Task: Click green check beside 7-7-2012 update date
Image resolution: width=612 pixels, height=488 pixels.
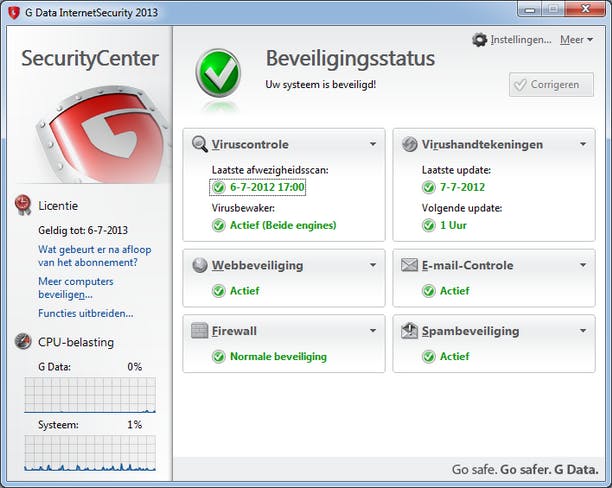Action: click(x=429, y=187)
